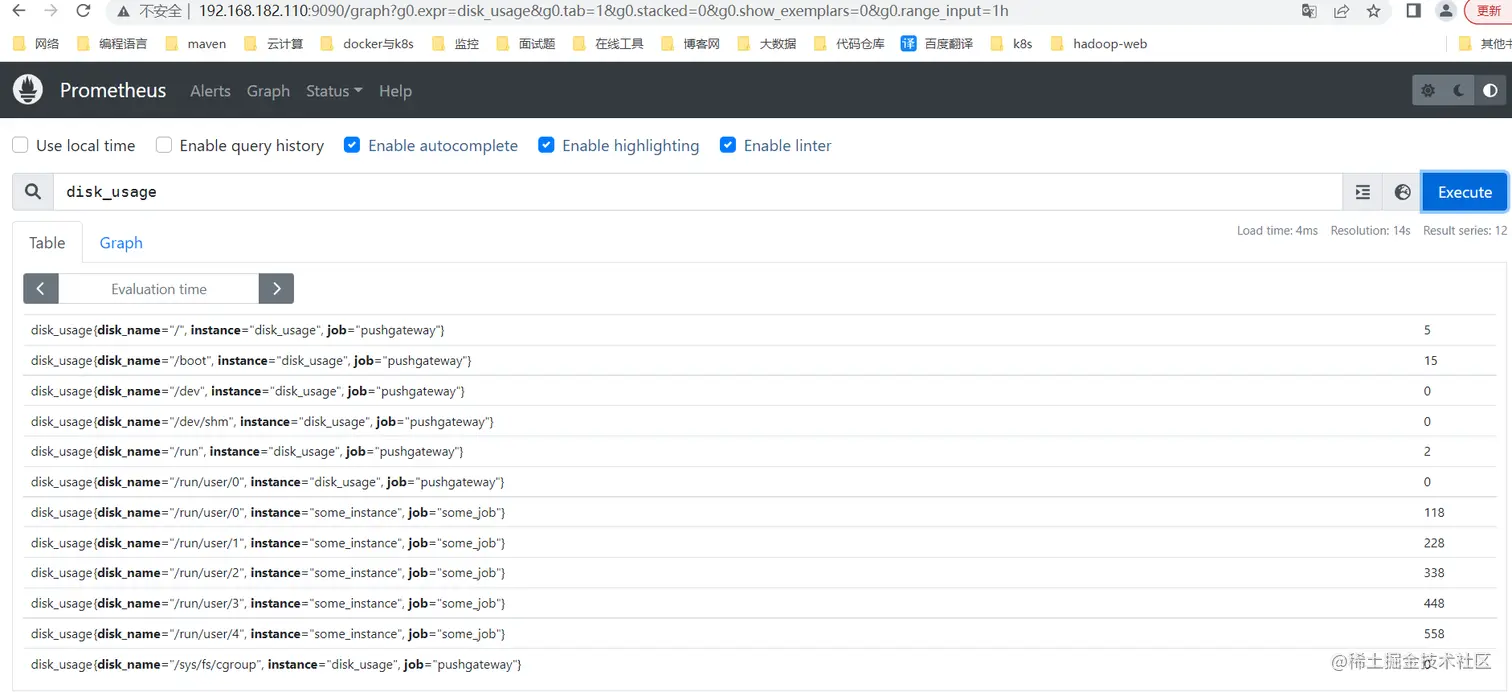The height and width of the screenshot is (692, 1512).
Task: Click the Prometheus flame logo
Action: pyautogui.click(x=28, y=90)
